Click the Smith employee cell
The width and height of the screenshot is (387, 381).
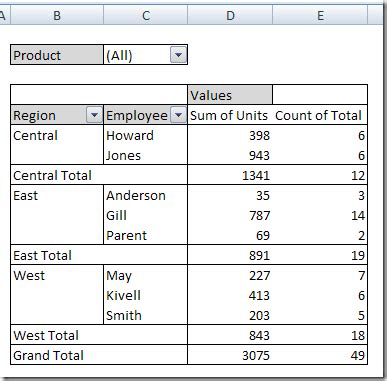click(146, 315)
